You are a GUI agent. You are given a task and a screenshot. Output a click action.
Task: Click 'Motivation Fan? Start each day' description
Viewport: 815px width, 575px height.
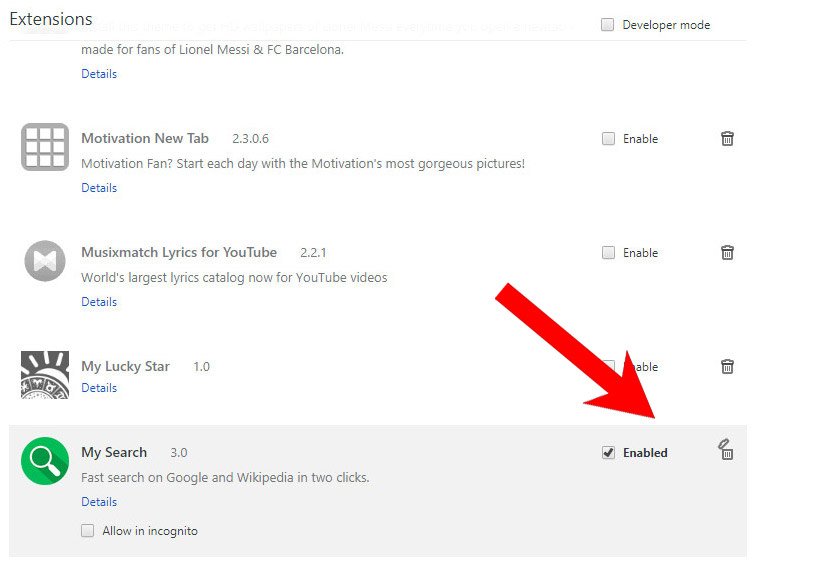click(303, 164)
